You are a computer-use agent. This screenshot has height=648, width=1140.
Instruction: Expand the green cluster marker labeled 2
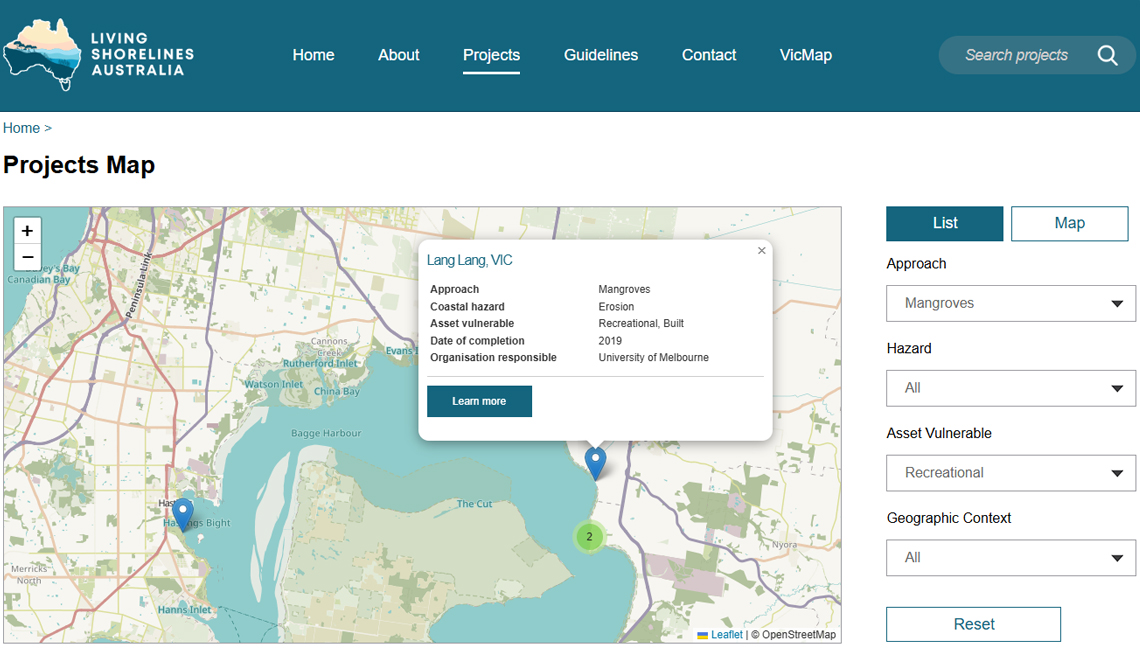click(589, 537)
